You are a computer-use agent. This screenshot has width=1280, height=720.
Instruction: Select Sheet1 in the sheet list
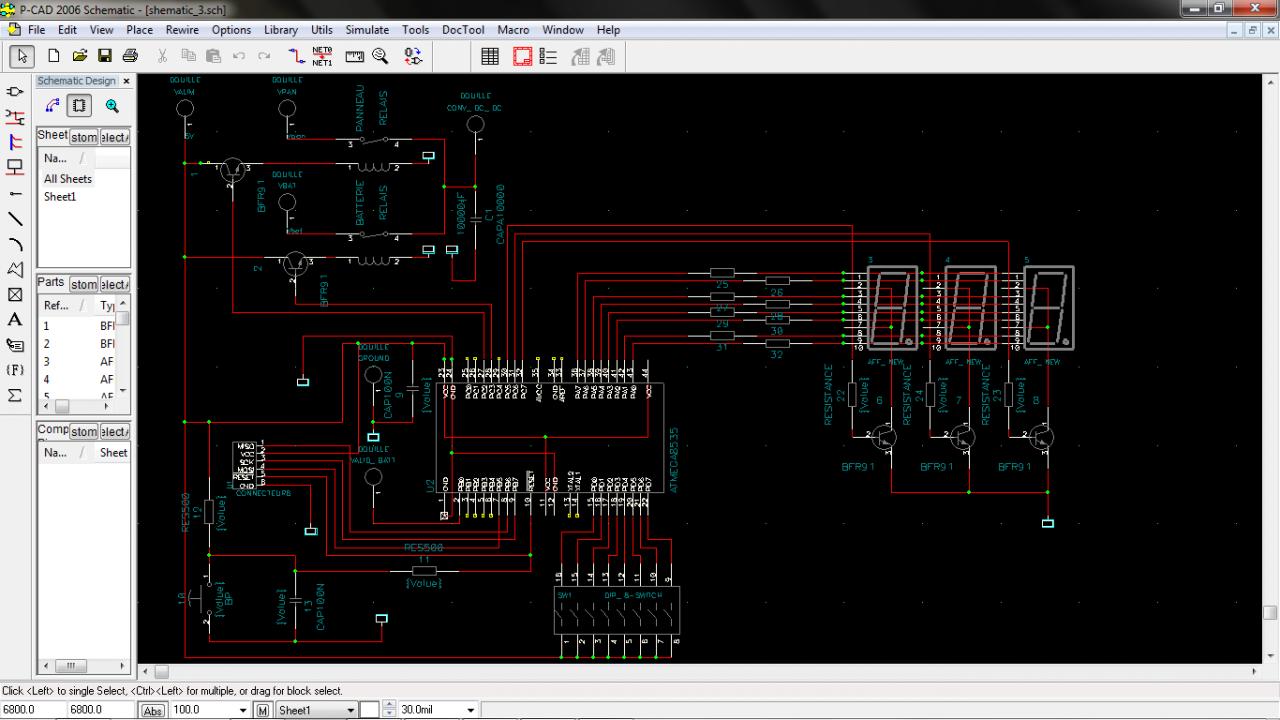pos(60,197)
